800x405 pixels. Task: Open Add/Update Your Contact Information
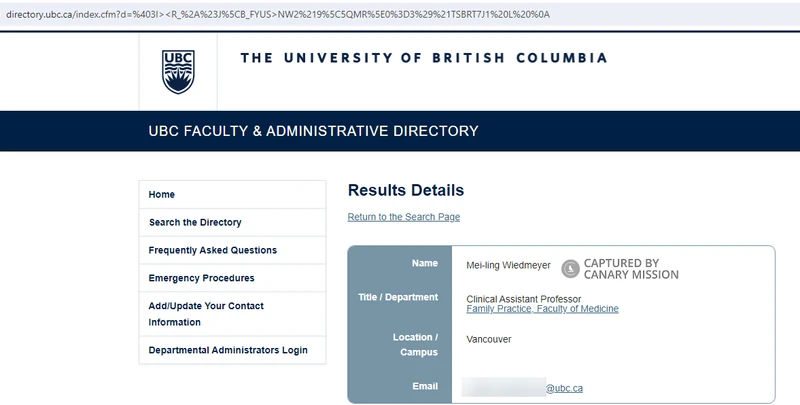point(232,314)
